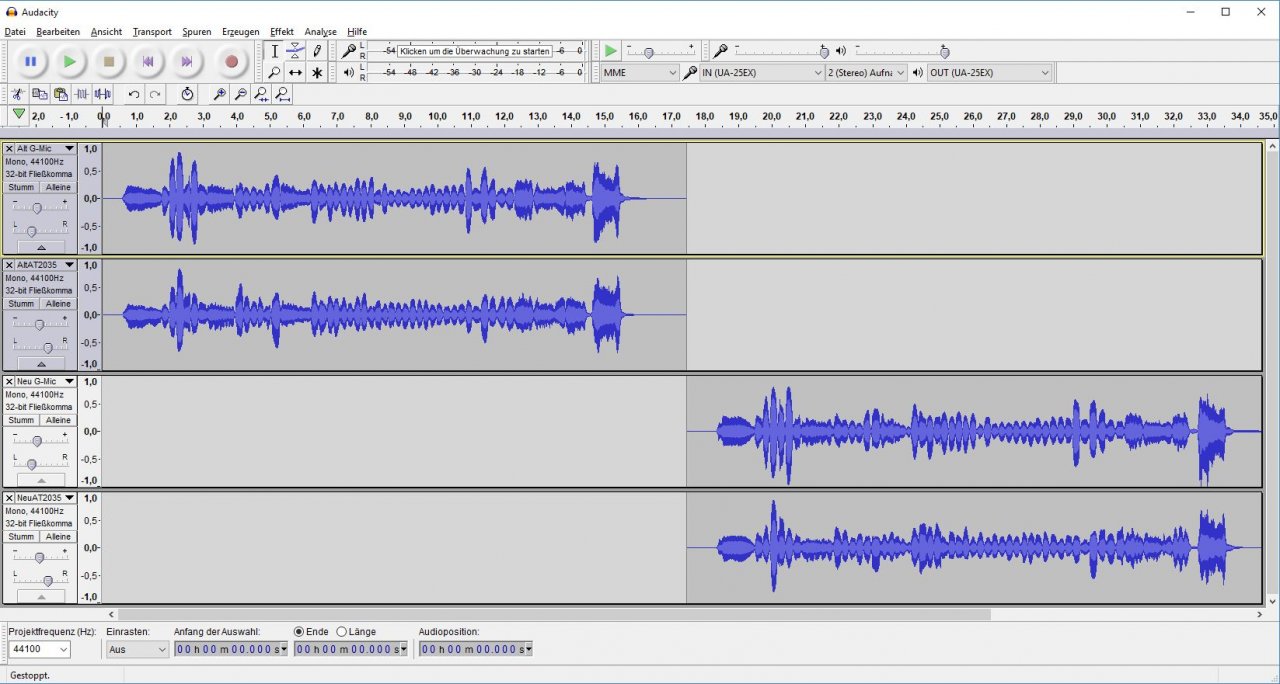Select the Draw pencil tool
Viewport: 1280px width, 684px height.
318,51
